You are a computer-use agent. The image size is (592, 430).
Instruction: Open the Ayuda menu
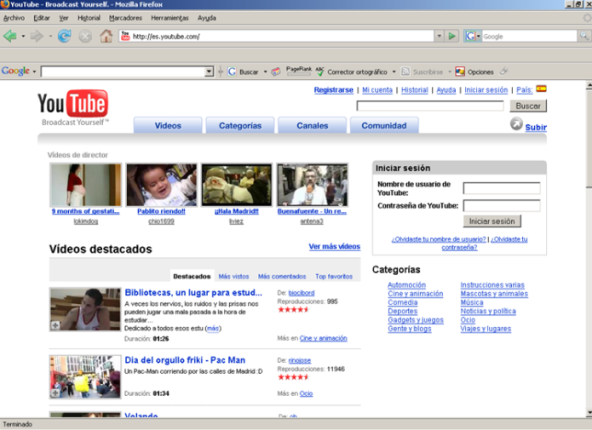point(207,18)
